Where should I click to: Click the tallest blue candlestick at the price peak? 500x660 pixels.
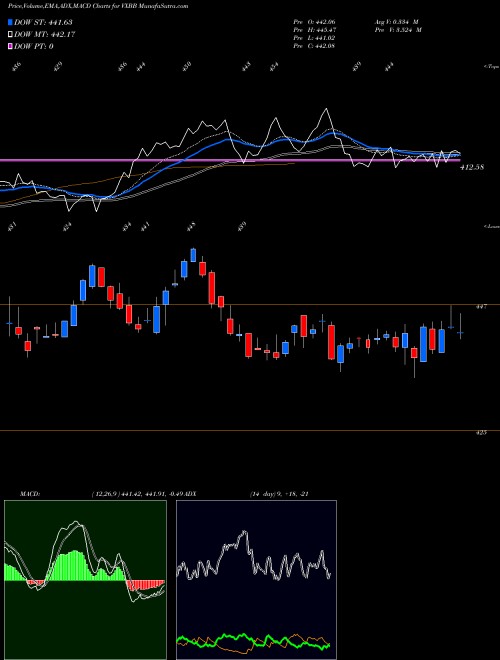[193, 255]
